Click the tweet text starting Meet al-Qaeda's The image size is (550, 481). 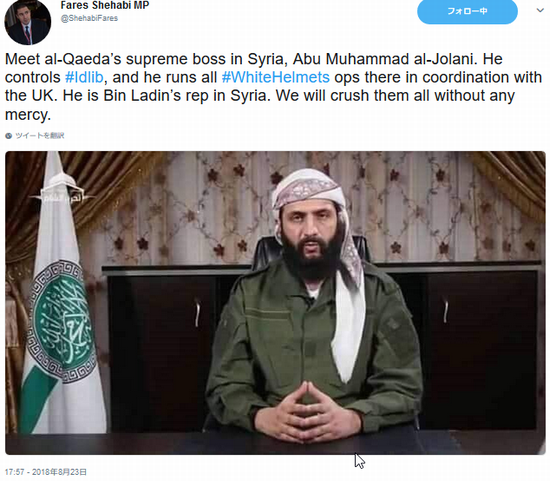click(273, 86)
